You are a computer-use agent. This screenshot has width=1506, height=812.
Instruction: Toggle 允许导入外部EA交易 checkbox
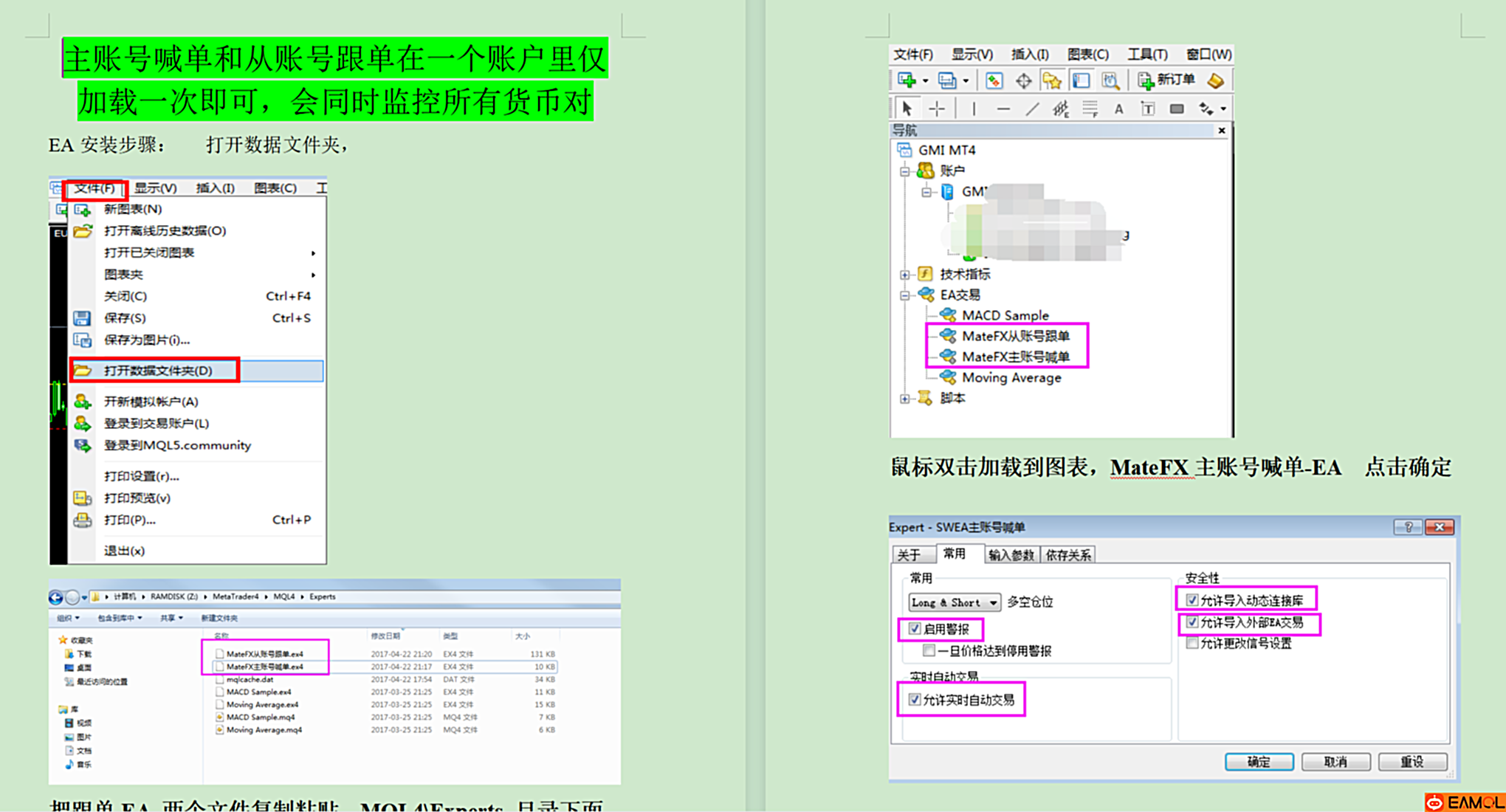click(x=1192, y=622)
